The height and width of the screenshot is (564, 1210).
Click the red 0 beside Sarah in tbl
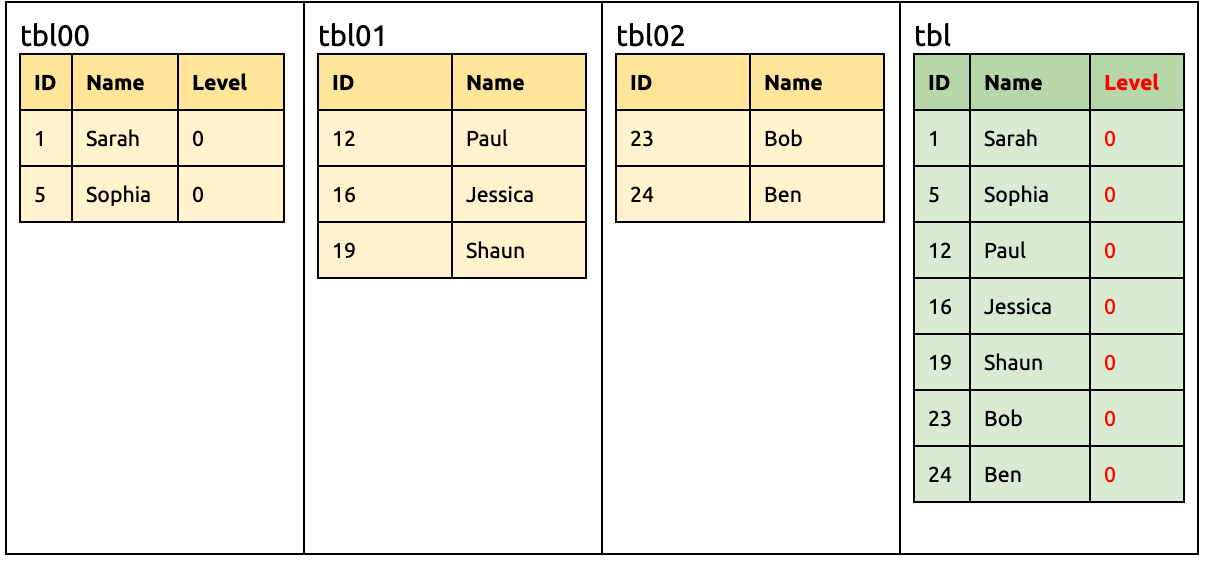[x=1109, y=139]
